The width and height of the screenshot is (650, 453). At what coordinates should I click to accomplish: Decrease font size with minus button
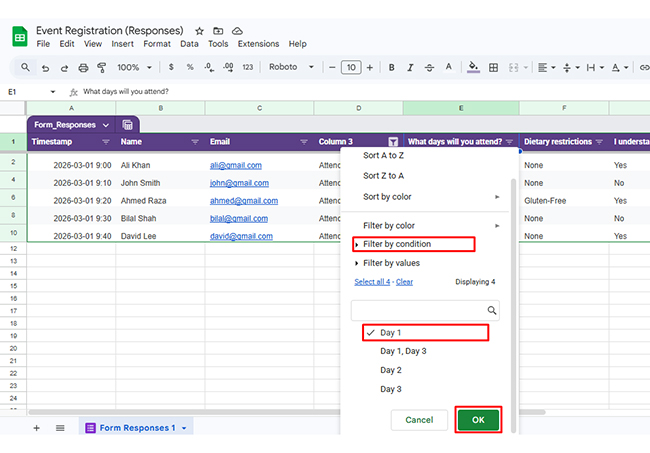point(332,67)
